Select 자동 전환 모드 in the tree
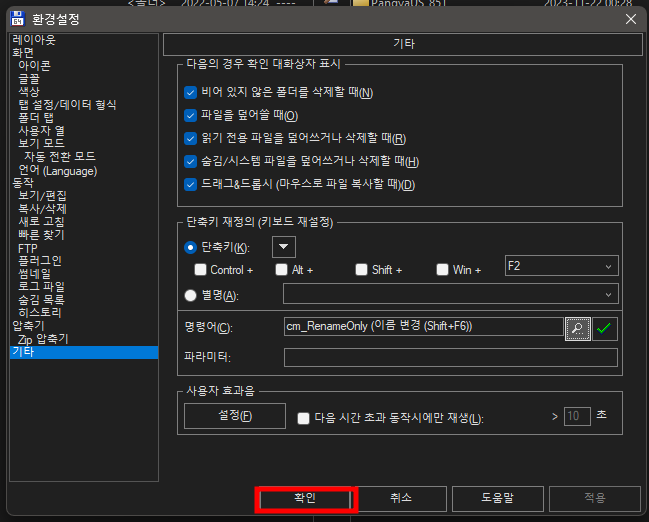This screenshot has width=649, height=522. tap(60, 156)
